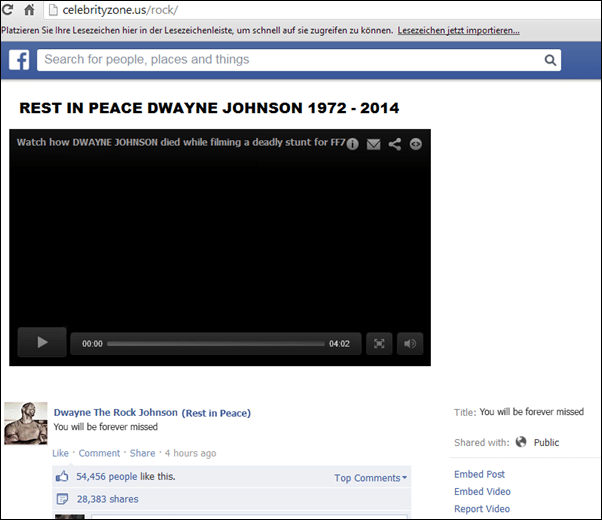This screenshot has height=520, width=602.
Task: Open the video info icon
Action: pyautogui.click(x=352, y=144)
